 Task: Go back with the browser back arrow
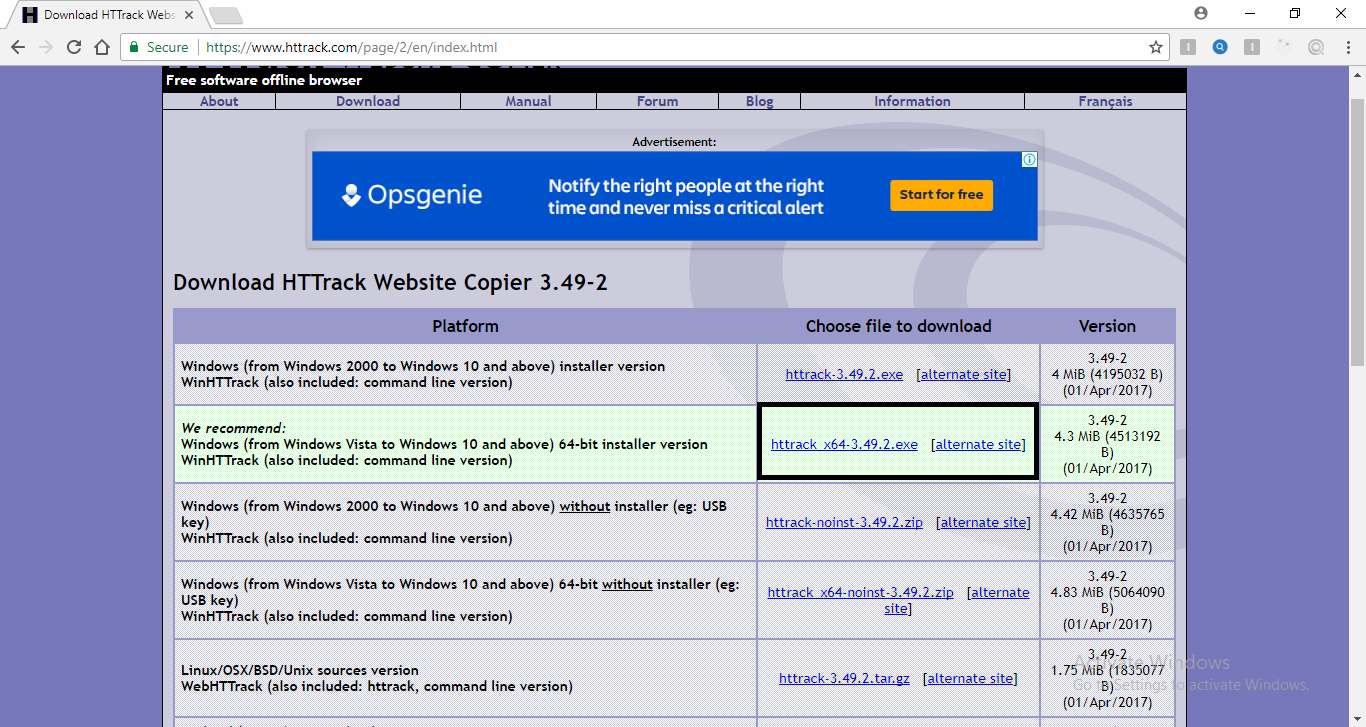[x=18, y=47]
